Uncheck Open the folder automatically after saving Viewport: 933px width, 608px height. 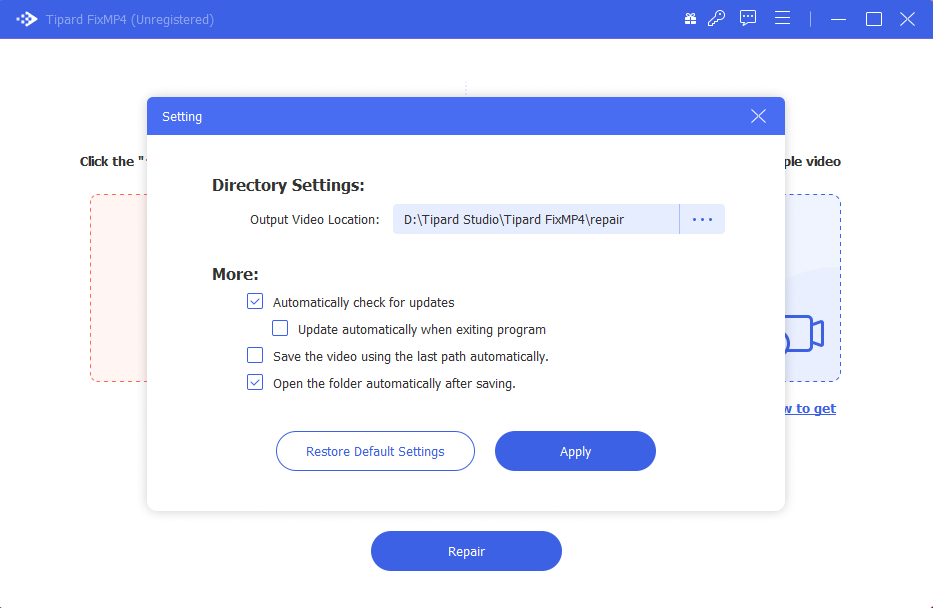[255, 383]
